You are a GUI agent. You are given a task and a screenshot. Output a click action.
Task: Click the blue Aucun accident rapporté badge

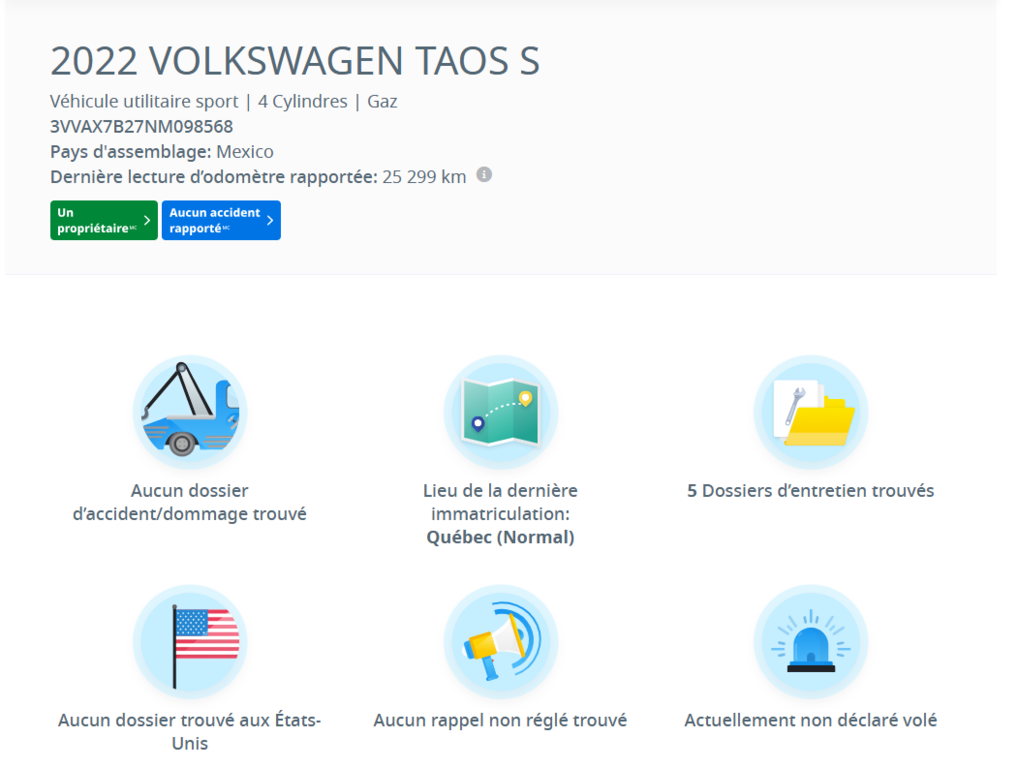221,220
